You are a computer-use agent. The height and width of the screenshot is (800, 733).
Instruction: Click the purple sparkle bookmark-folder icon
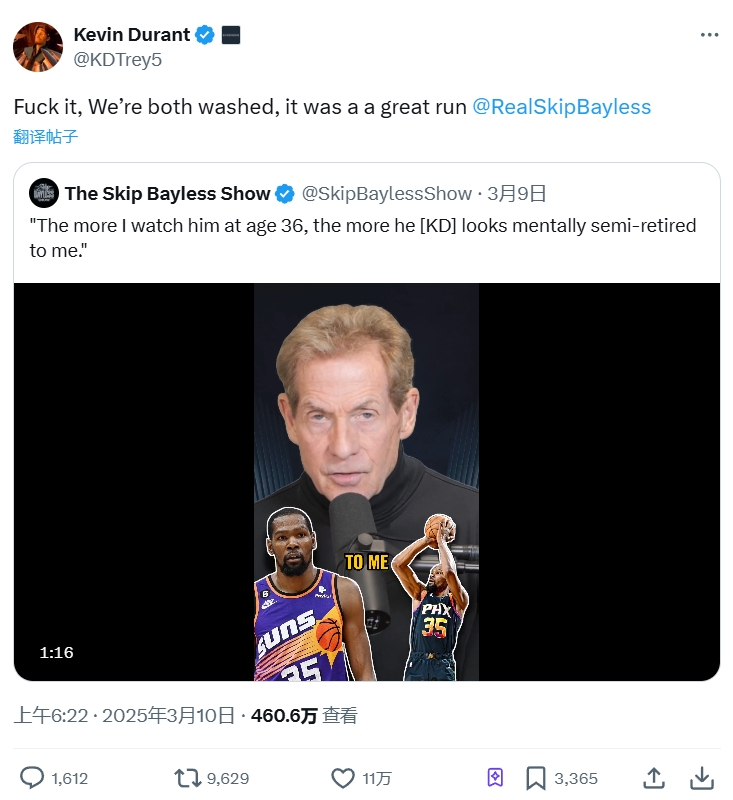[x=494, y=778]
